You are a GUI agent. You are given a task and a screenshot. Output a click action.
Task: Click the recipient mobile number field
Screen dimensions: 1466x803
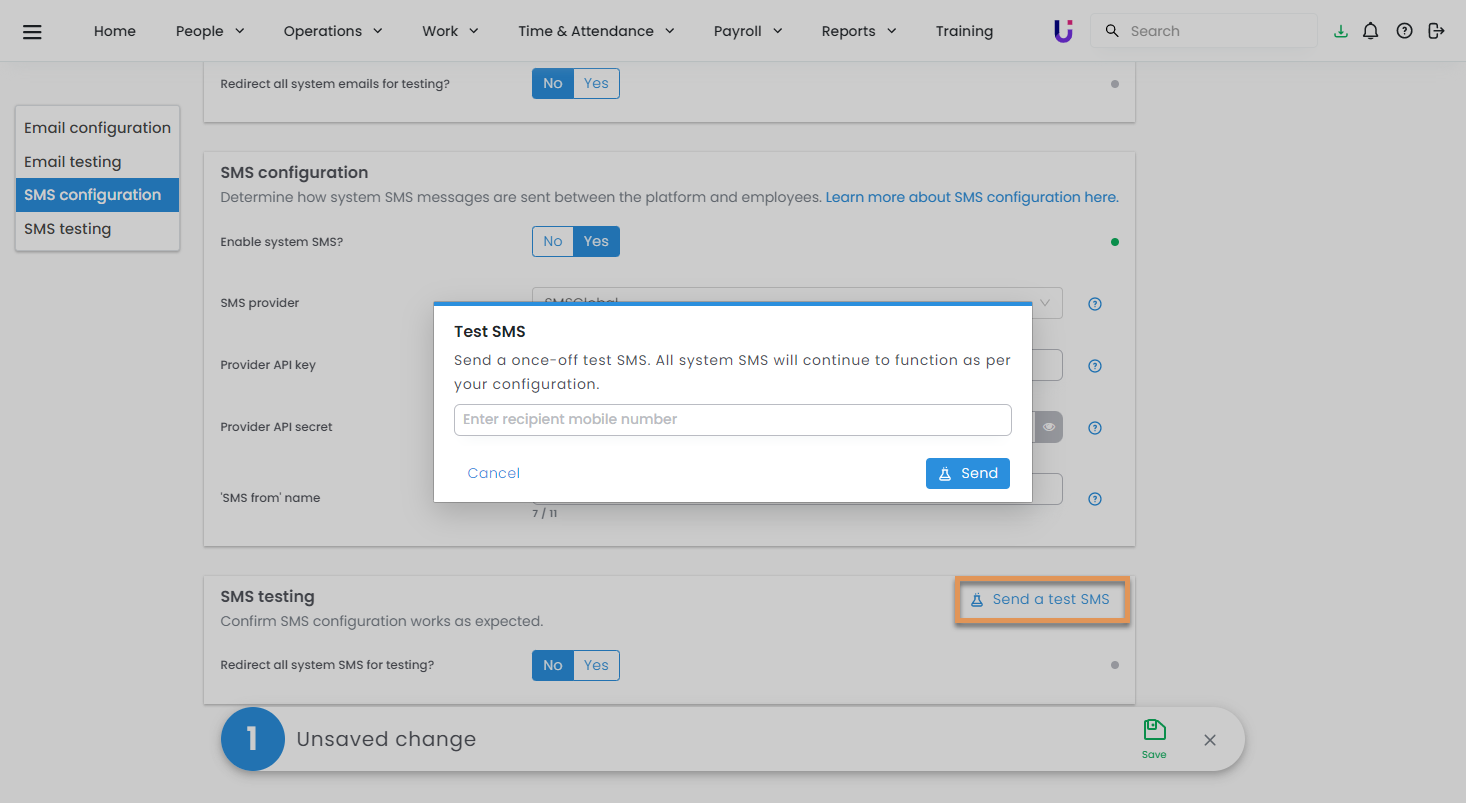pos(732,420)
